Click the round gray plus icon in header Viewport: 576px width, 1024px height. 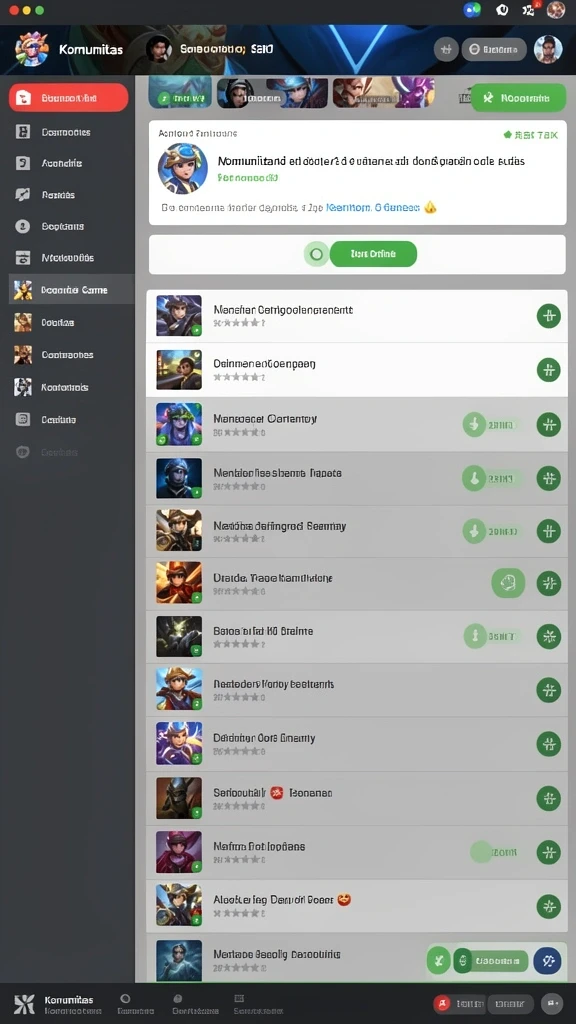(446, 49)
